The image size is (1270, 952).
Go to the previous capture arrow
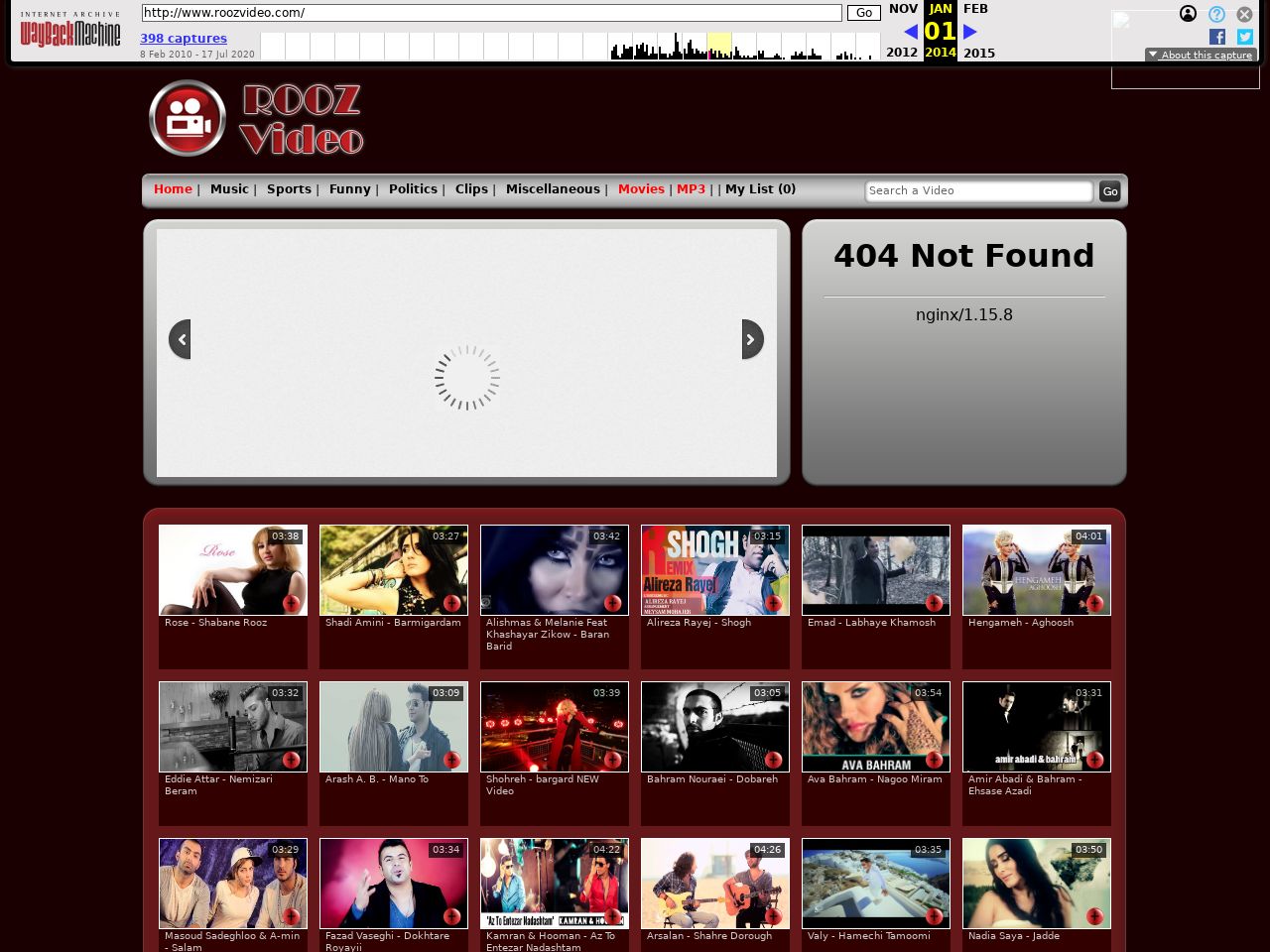pyautogui.click(x=910, y=32)
